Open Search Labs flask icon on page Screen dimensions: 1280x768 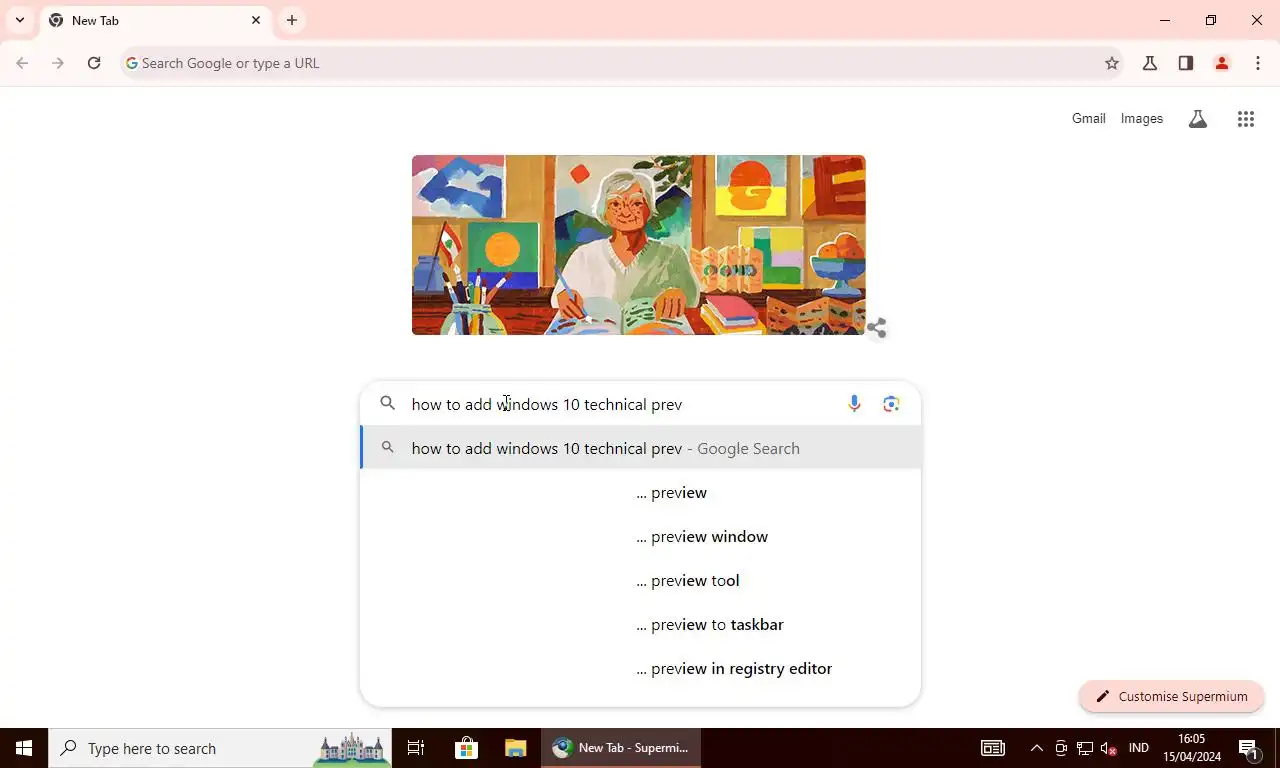tap(1198, 119)
